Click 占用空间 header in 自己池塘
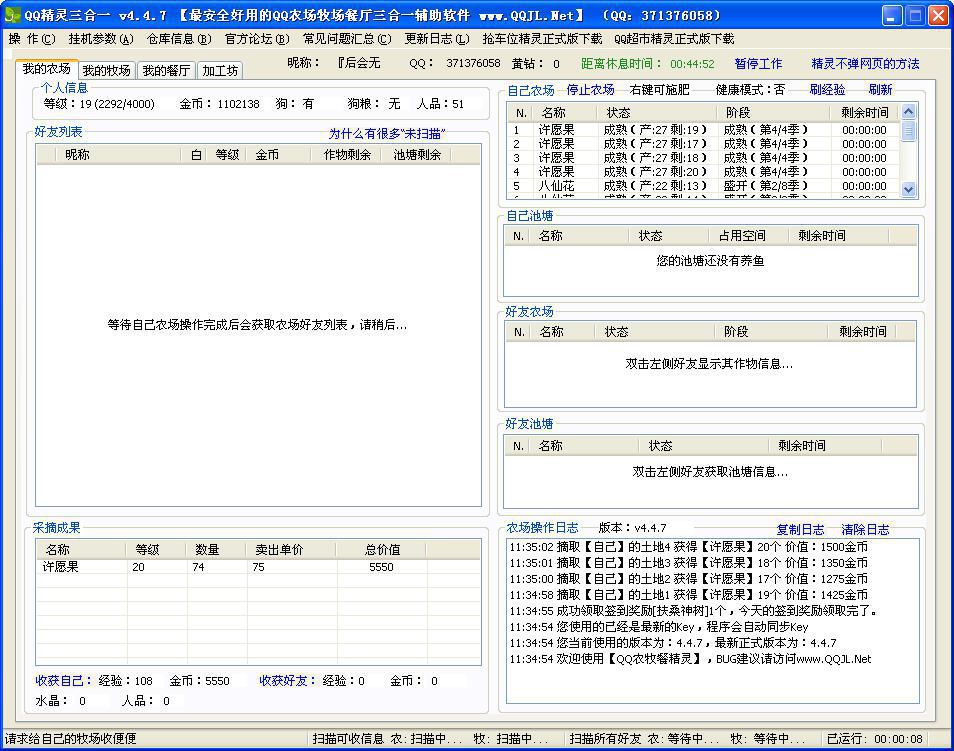 coord(748,236)
